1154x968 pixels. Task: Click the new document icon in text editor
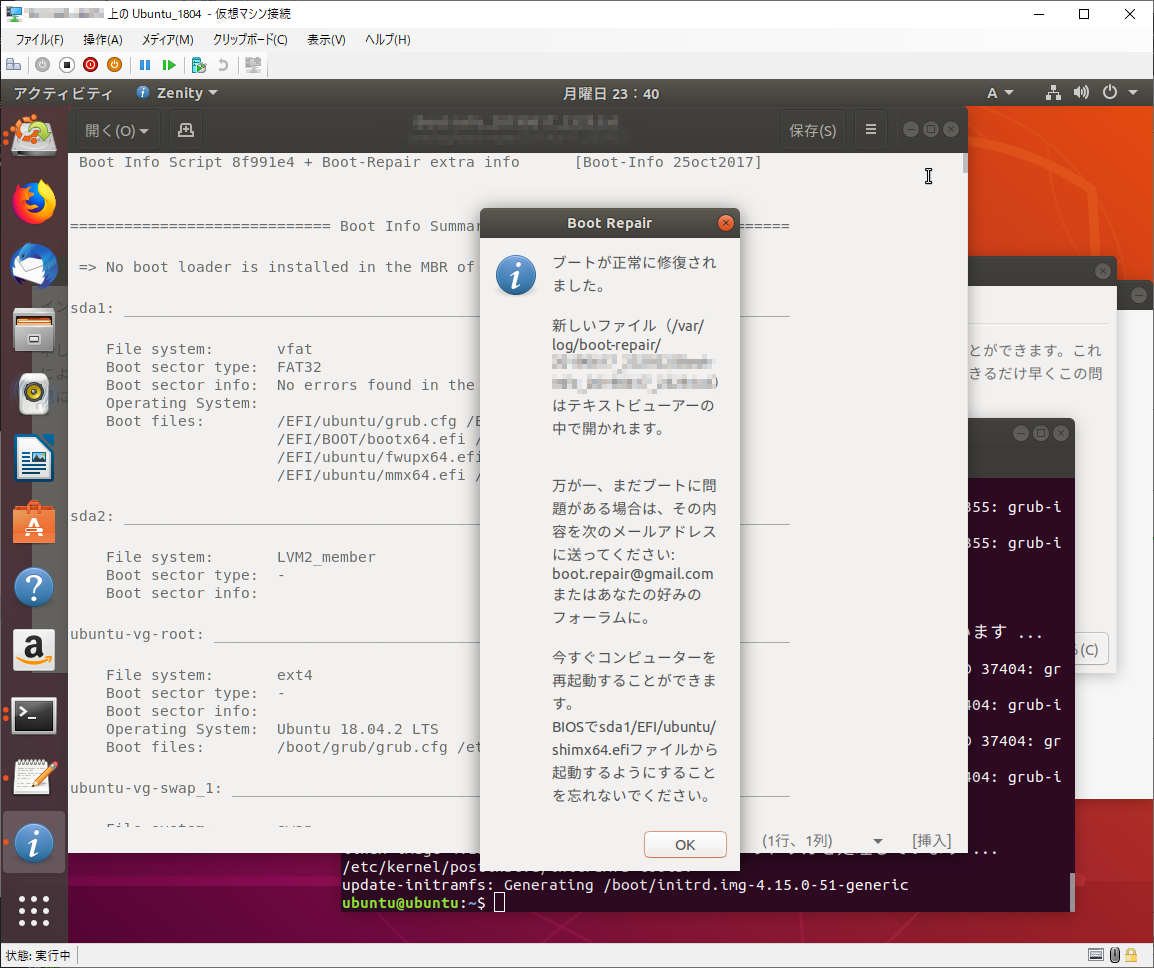tap(185, 130)
